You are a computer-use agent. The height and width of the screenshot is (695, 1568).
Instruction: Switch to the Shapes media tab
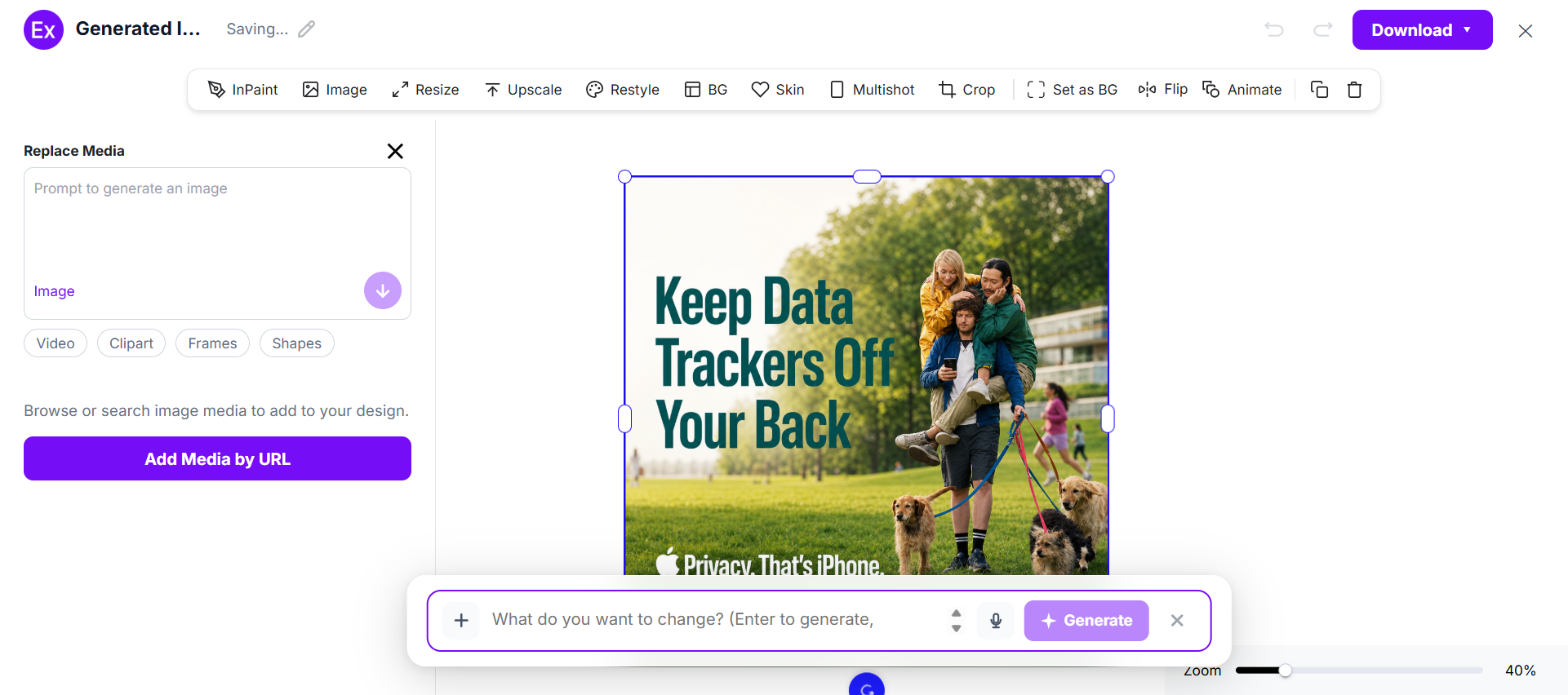pyautogui.click(x=297, y=343)
